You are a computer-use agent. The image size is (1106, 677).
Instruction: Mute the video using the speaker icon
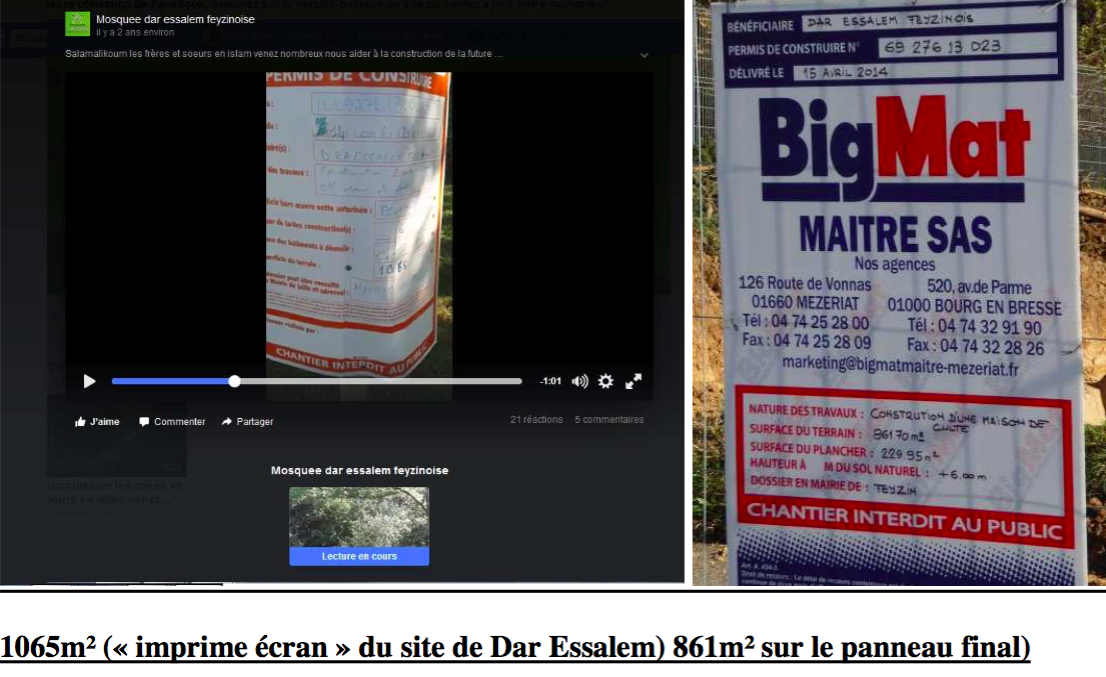[x=580, y=381]
